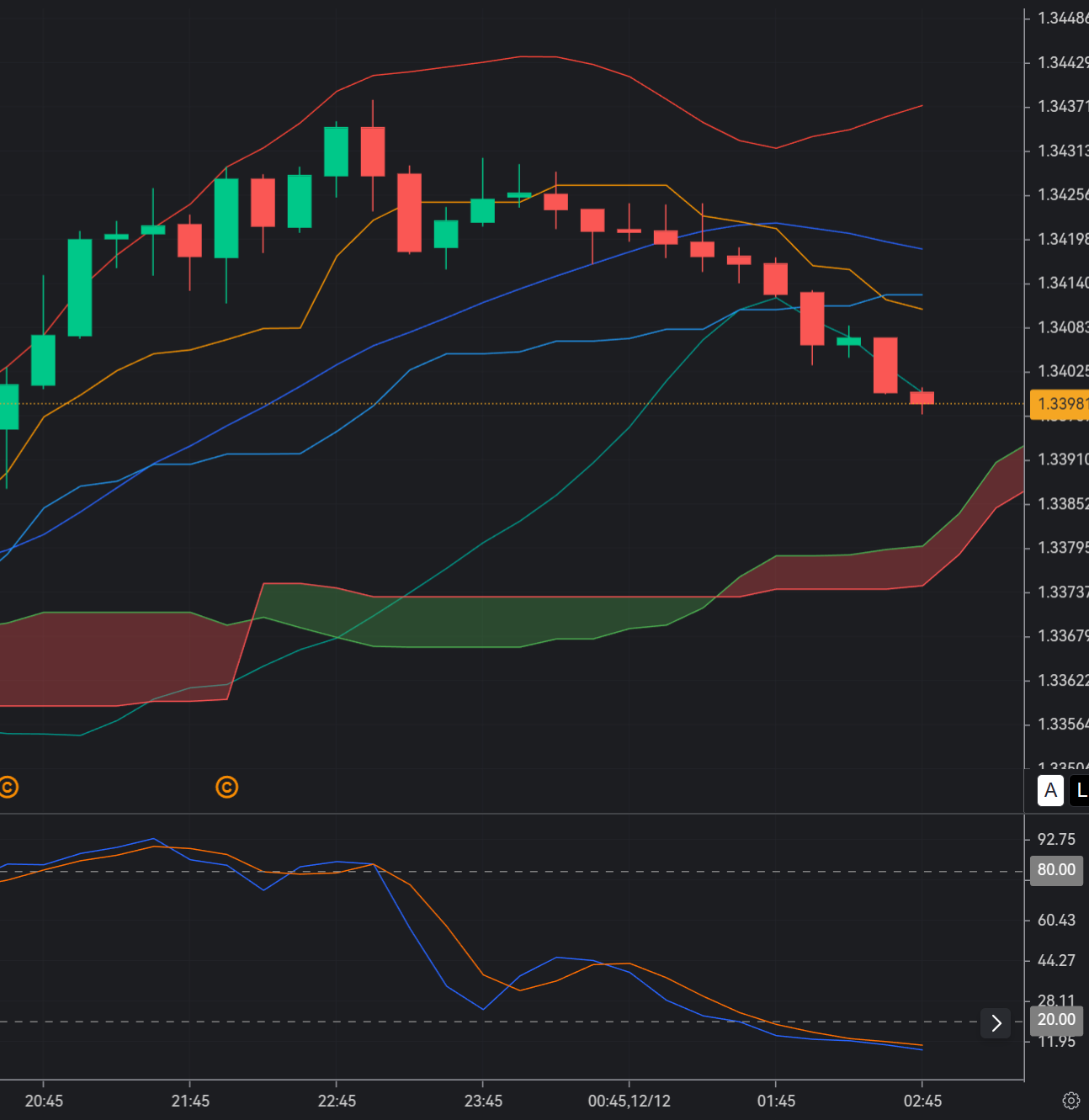Toggle auto price scaling with the A button
Viewport: 1089px width, 1120px height.
[x=1049, y=791]
